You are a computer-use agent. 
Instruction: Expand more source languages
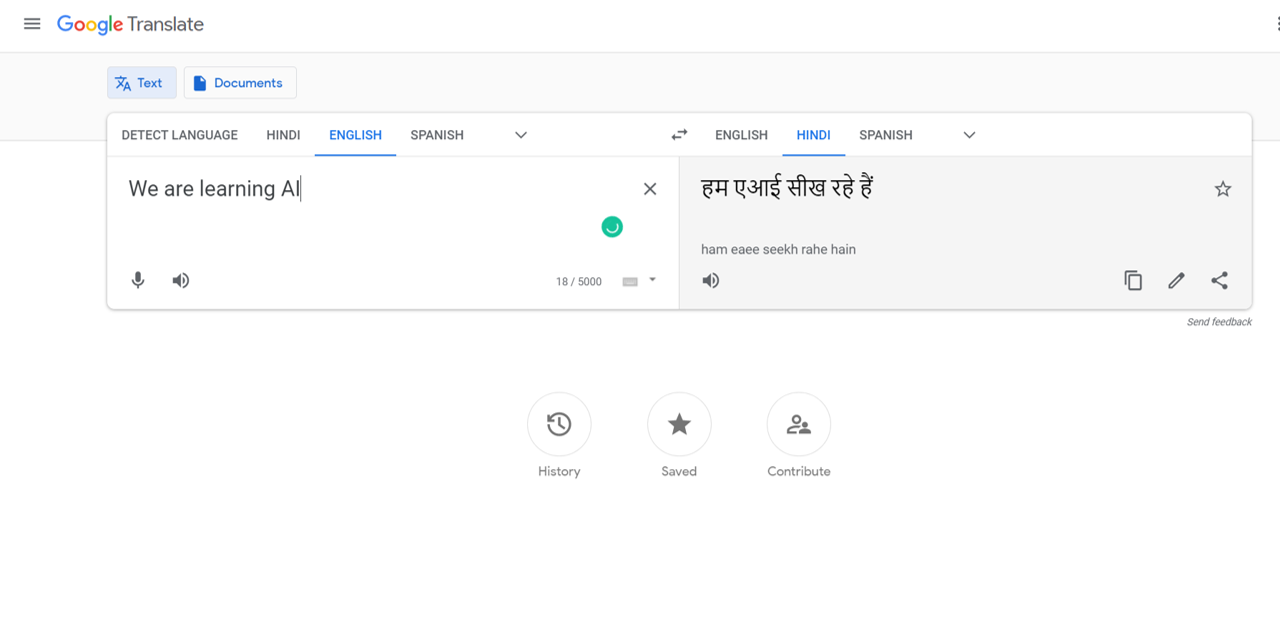tap(521, 135)
